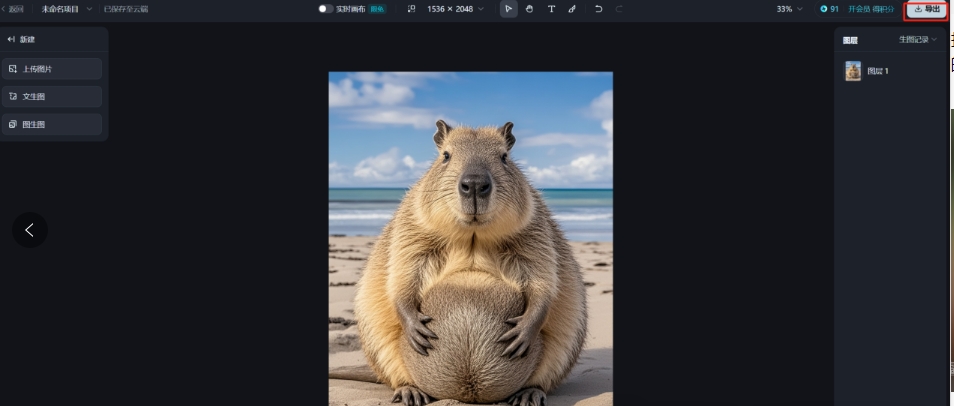Open the 未命名项目 project name dropdown
This screenshot has height=406, width=954.
click(66, 9)
